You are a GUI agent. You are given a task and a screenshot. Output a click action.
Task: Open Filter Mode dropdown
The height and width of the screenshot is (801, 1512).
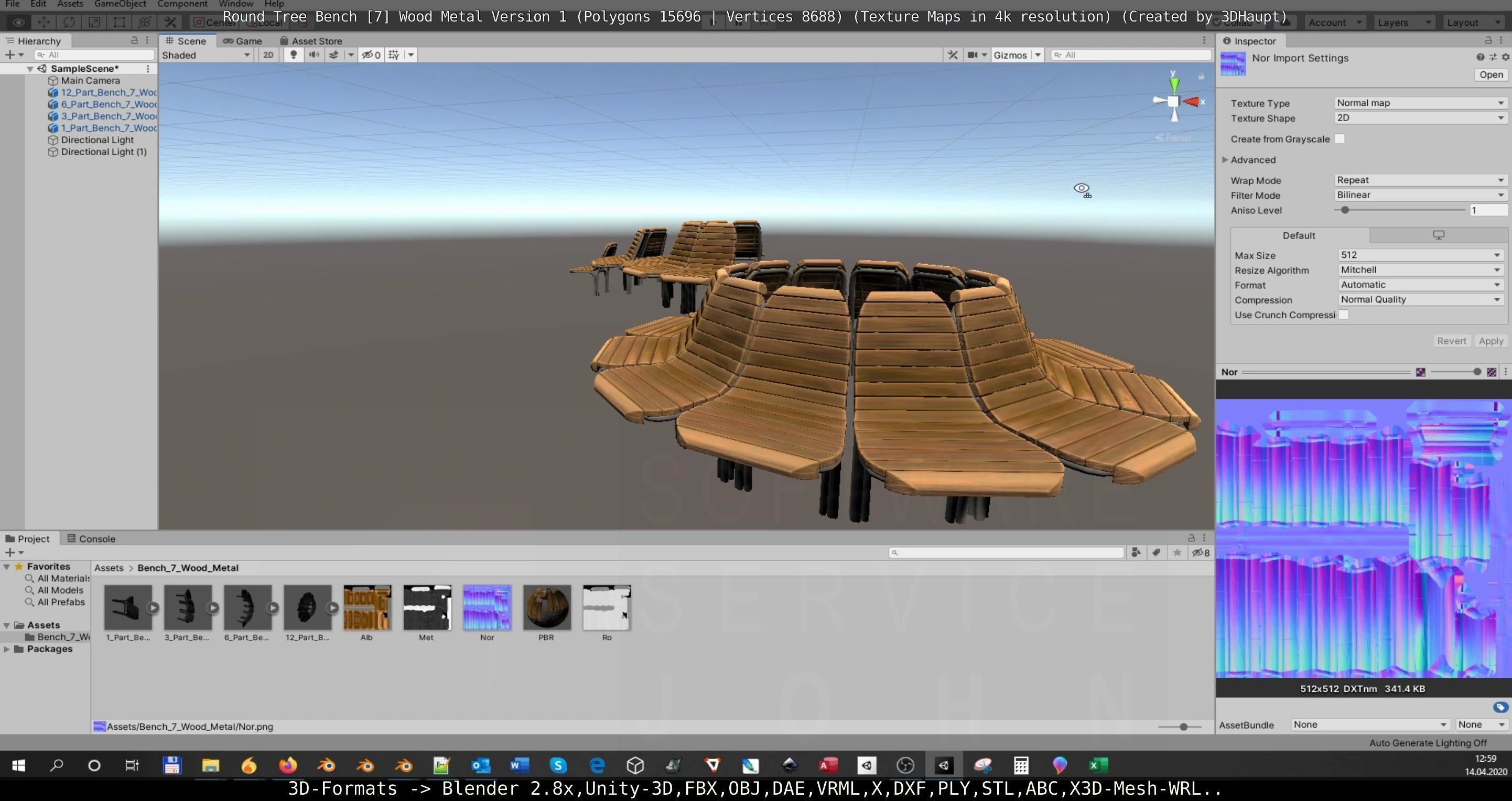pos(1420,195)
